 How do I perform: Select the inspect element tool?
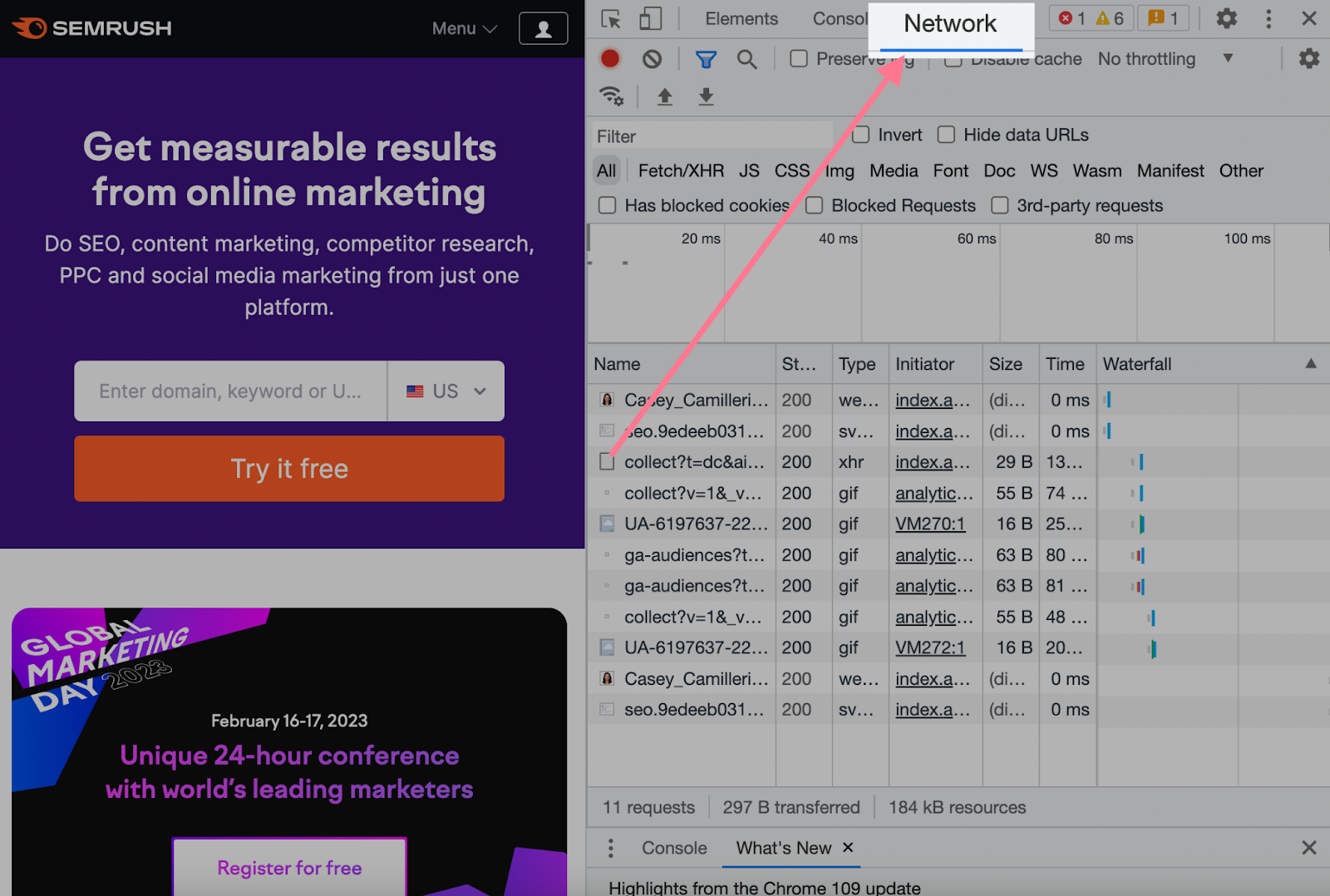point(610,18)
